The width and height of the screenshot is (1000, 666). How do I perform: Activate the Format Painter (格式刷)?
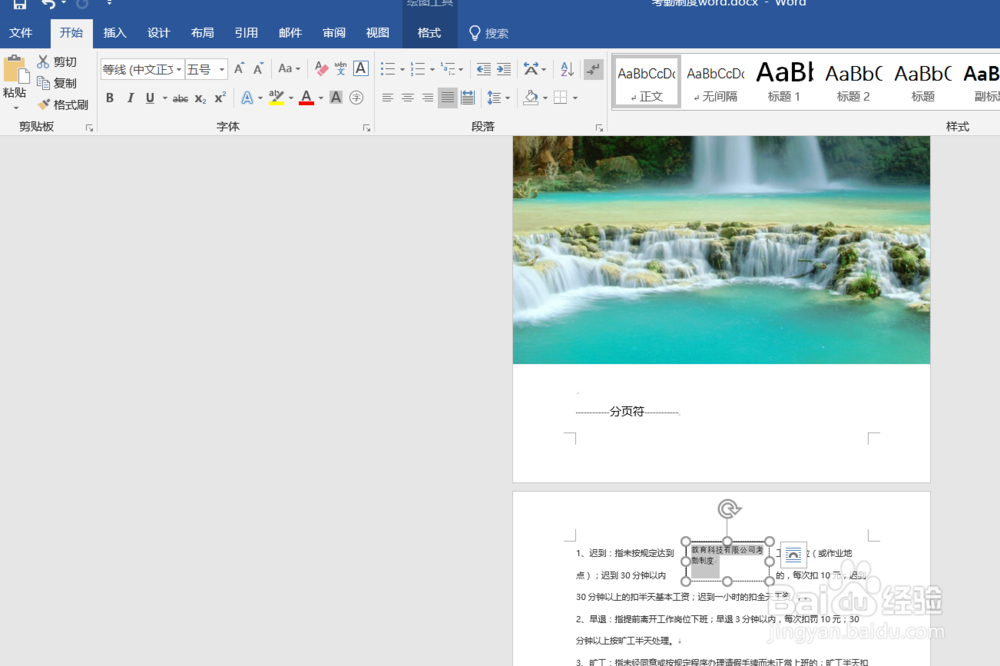click(62, 104)
